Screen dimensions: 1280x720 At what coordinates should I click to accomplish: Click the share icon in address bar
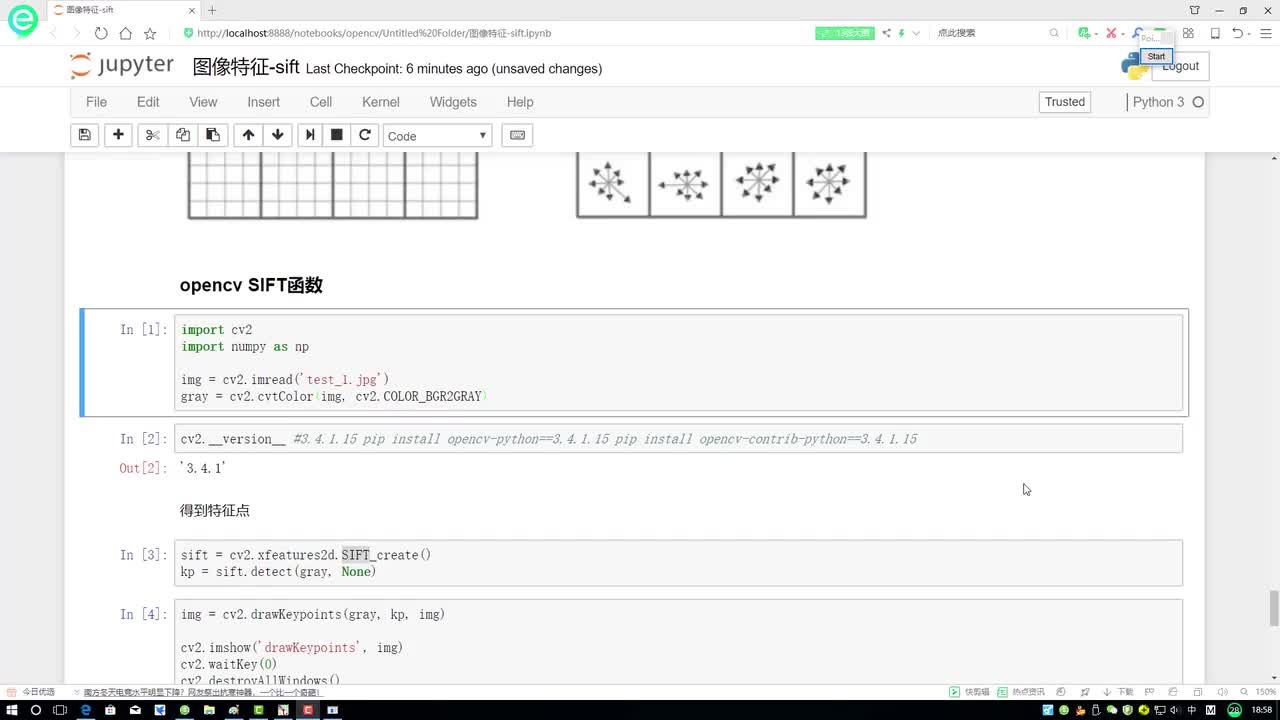point(886,33)
